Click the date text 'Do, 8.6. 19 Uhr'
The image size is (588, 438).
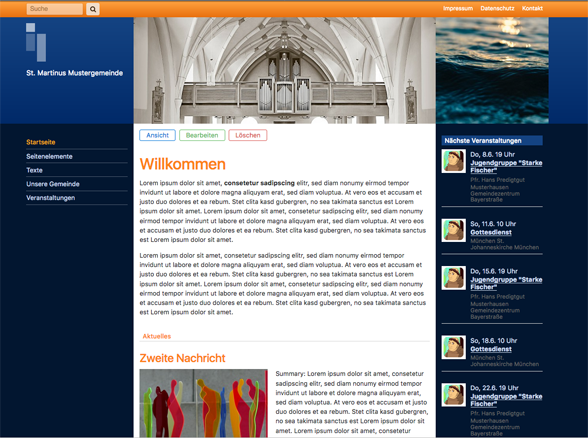tap(493, 154)
